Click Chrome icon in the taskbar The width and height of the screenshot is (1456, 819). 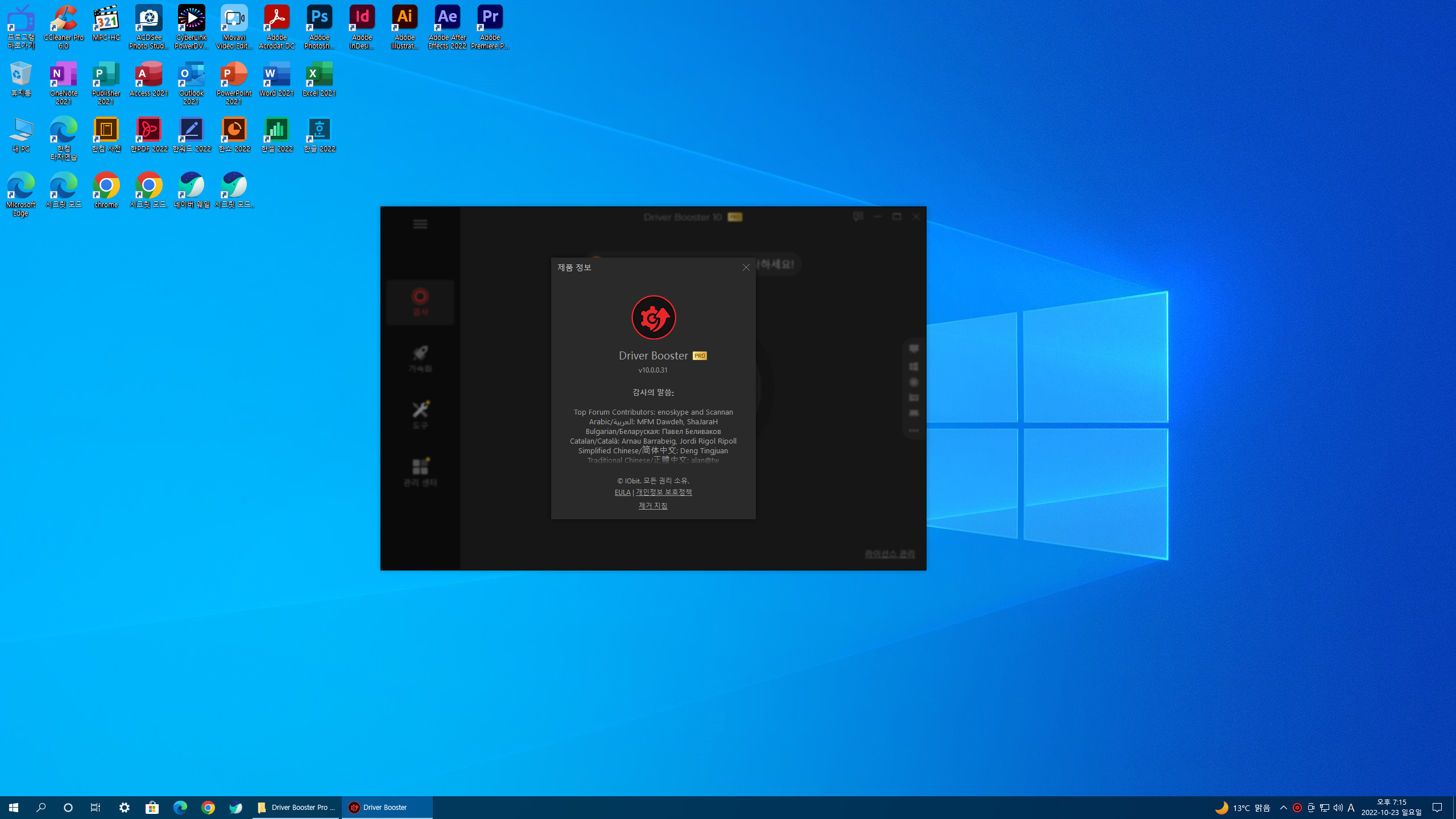point(208,808)
